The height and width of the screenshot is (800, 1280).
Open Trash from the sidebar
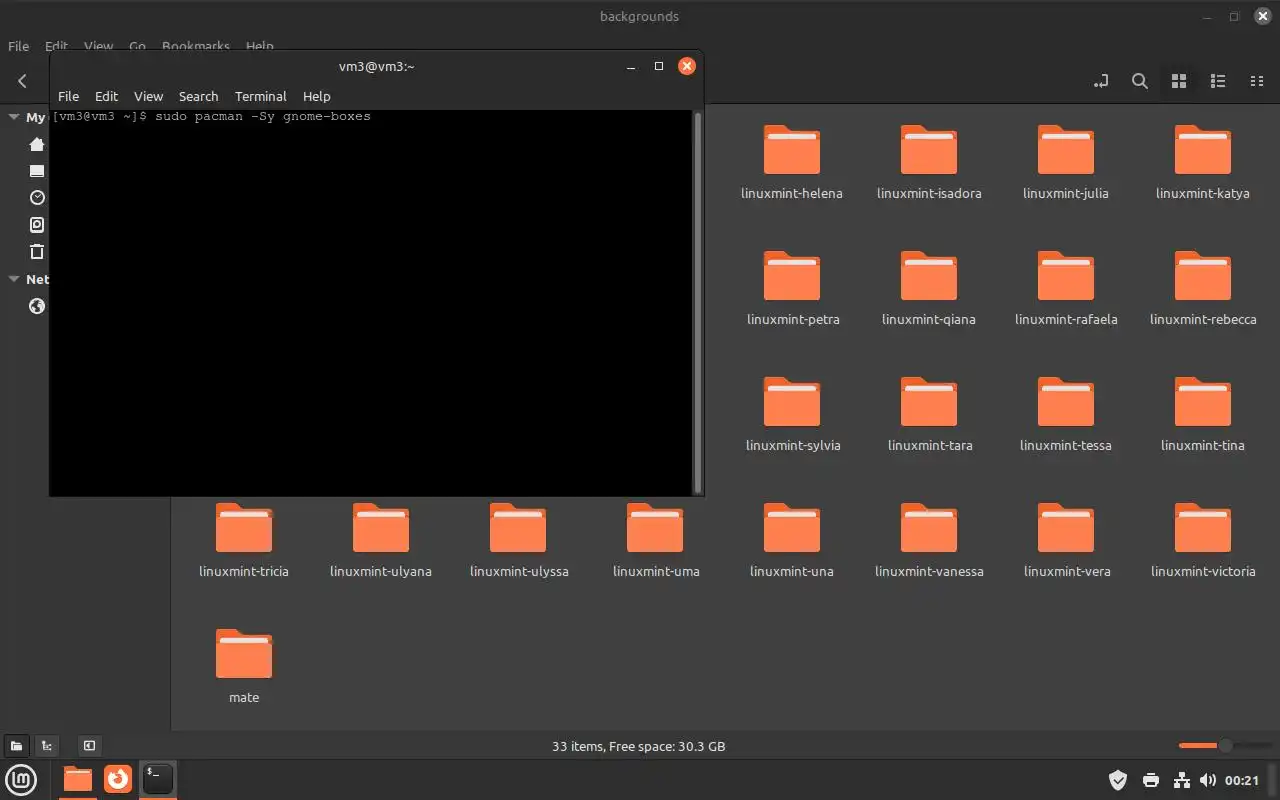(37, 252)
